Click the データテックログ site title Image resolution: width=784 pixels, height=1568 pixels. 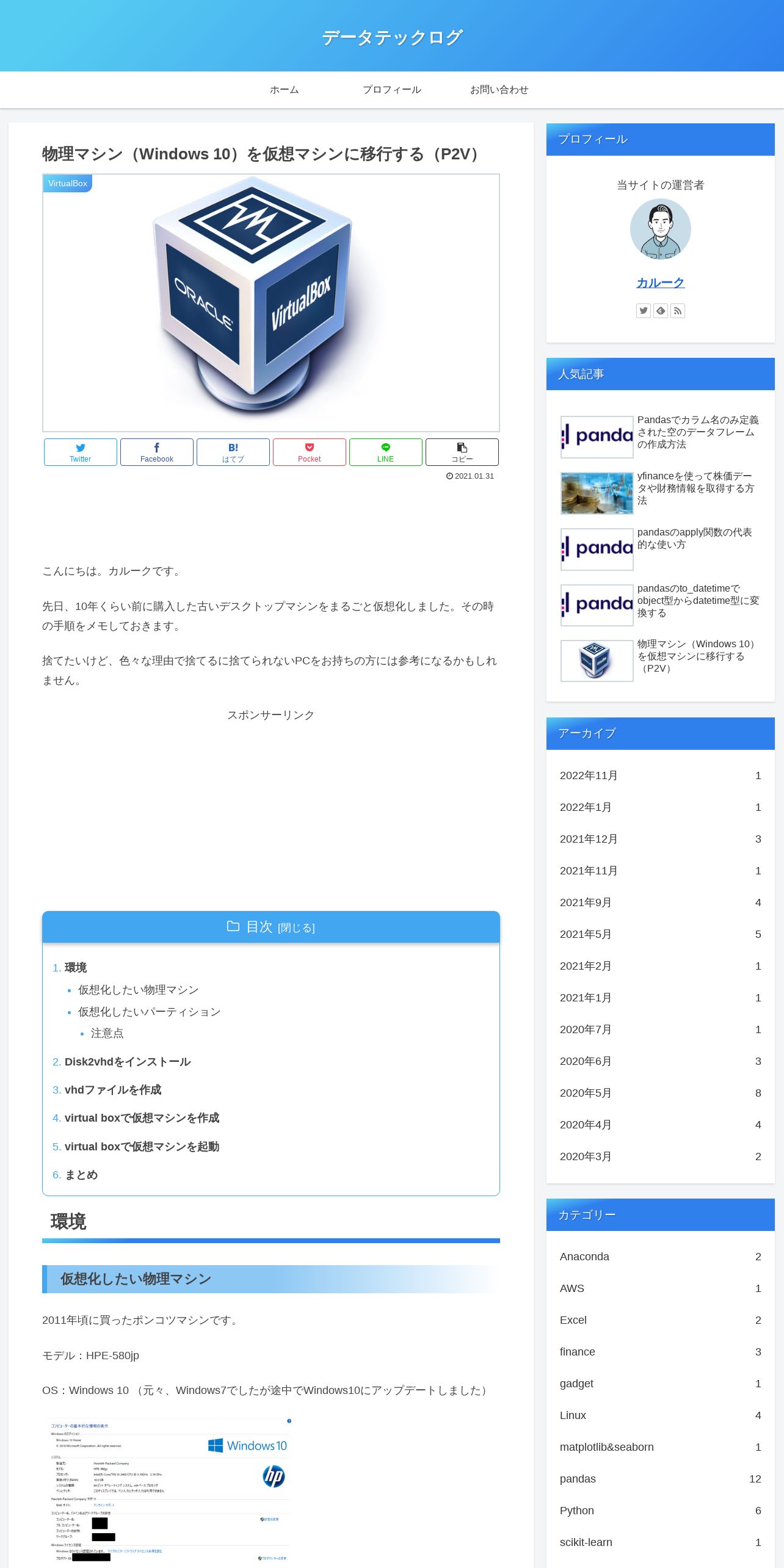click(x=392, y=37)
